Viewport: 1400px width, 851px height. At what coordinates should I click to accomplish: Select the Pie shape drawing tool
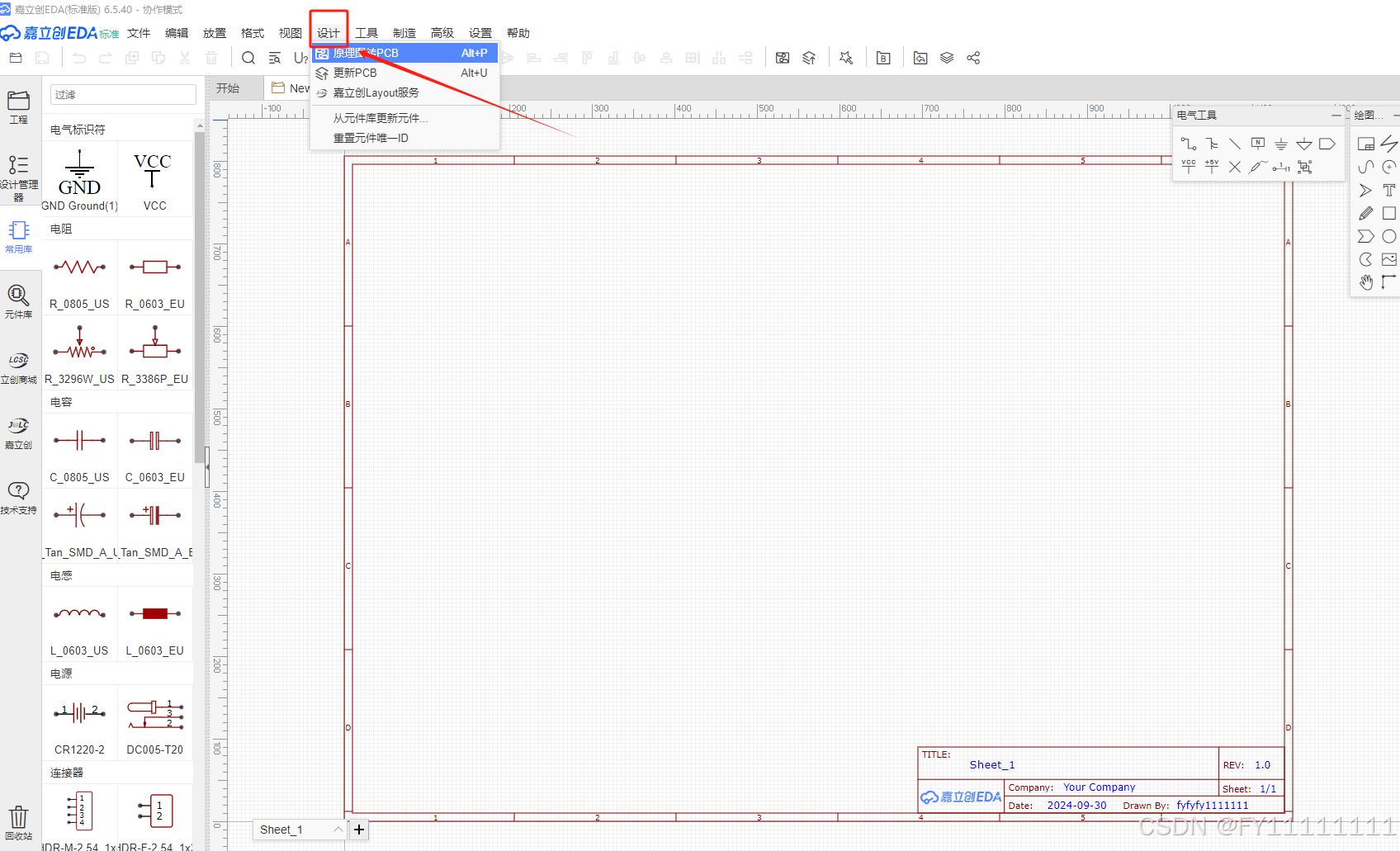click(1366, 259)
